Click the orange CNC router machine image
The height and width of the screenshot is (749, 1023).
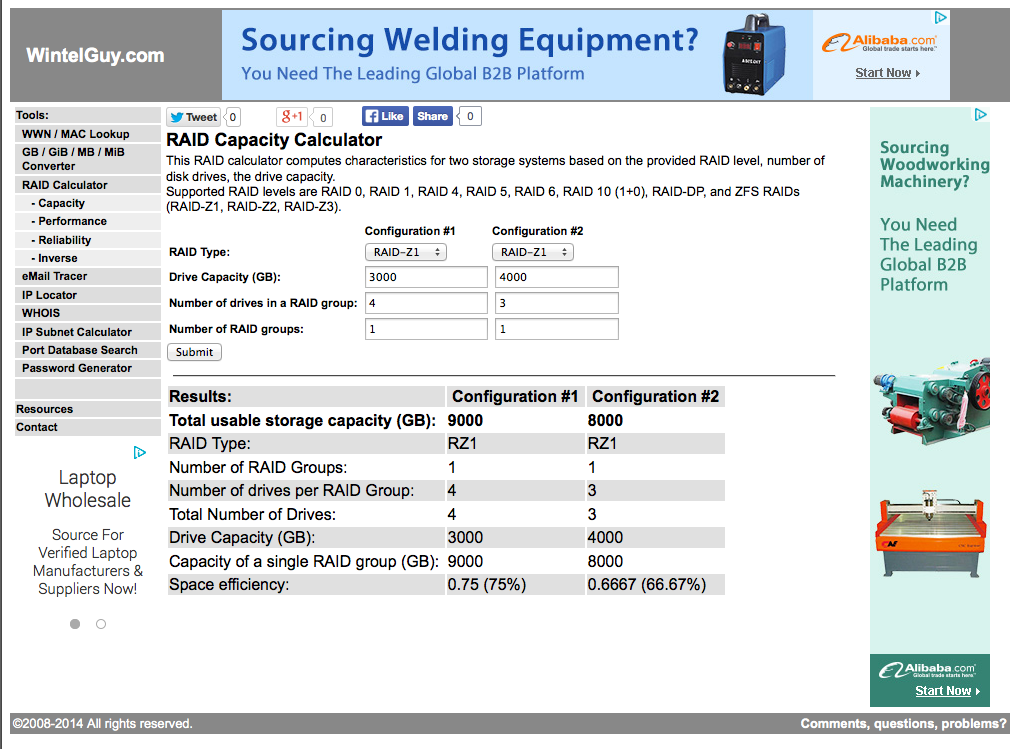(x=930, y=534)
